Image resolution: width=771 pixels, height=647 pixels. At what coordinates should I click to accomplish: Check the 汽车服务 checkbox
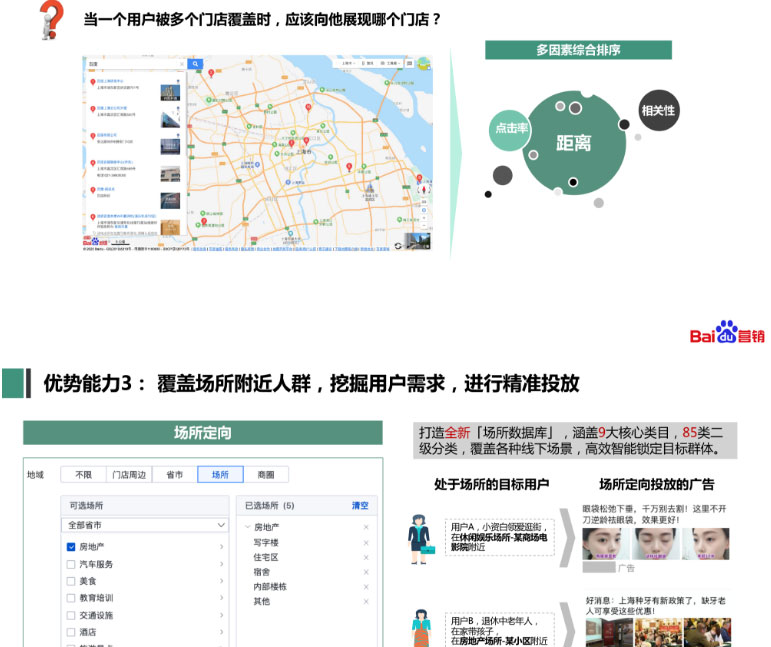point(71,564)
